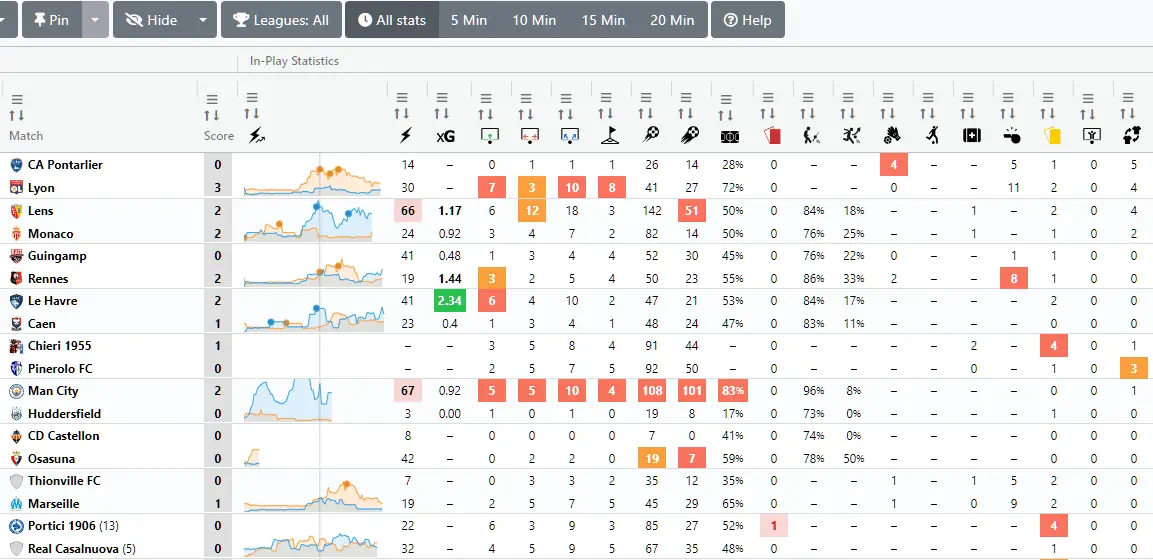Sort by red cards column arrows
Viewport: 1153px width, 560px height.
(768, 113)
